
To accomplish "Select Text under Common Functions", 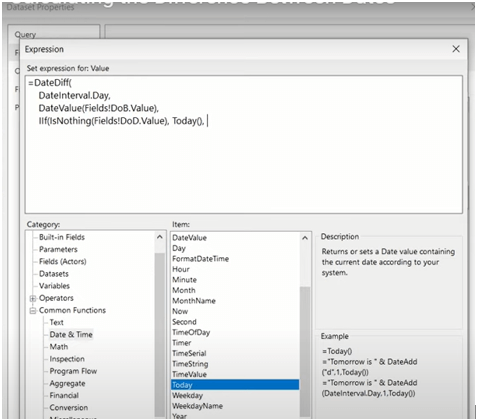I will pyautogui.click(x=56, y=322).
